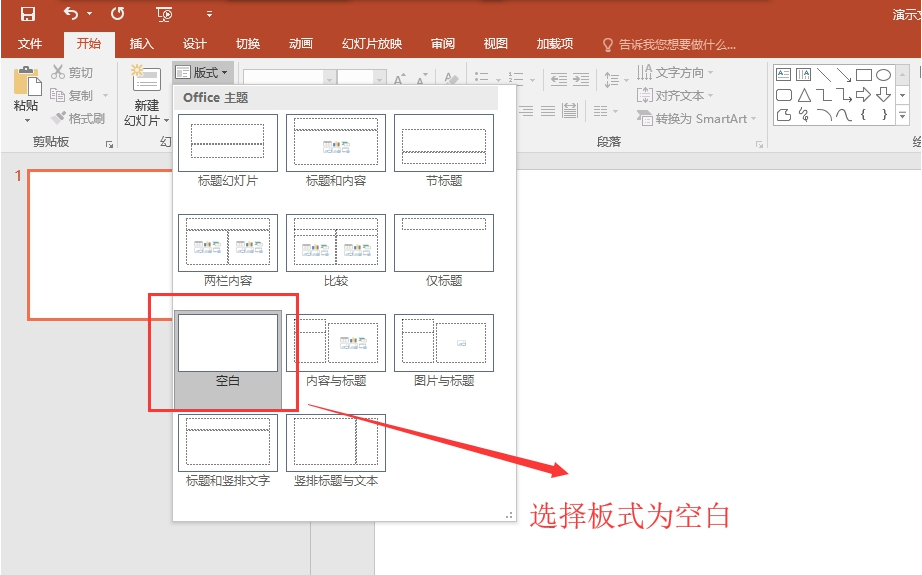The image size is (922, 575).
Task: Choose the 标题和内容 layout thumbnail
Action: [x=336, y=143]
